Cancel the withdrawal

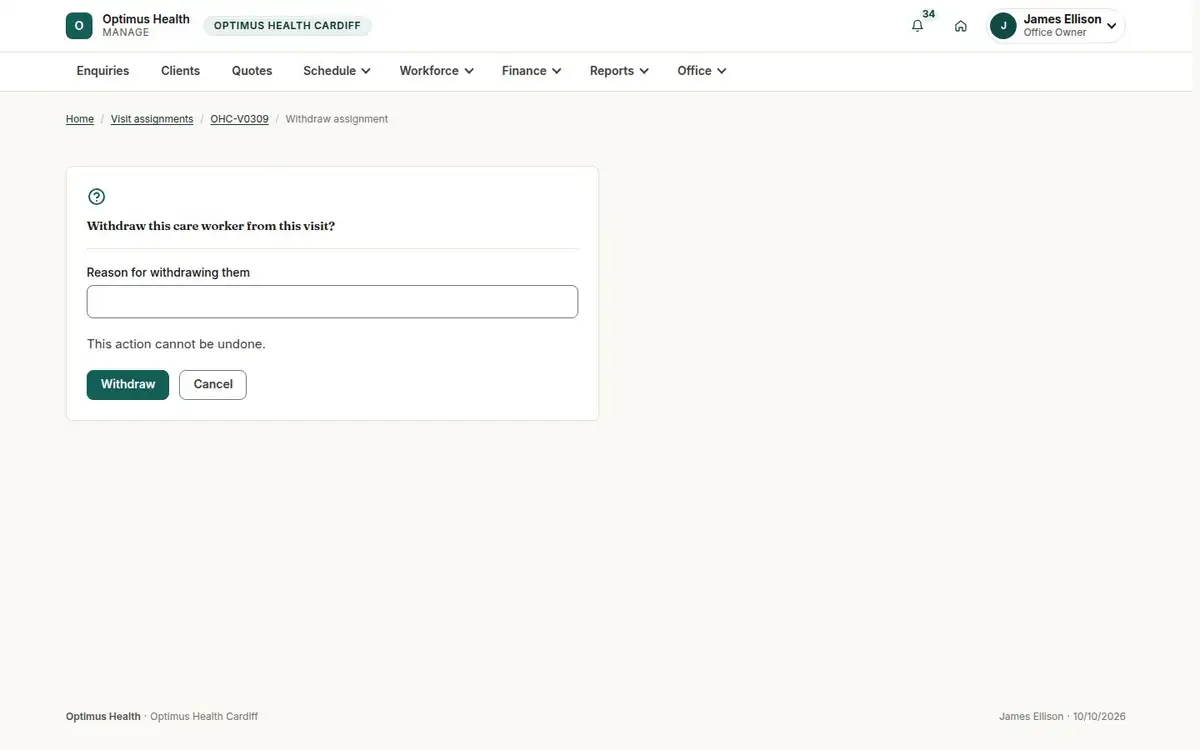coord(213,385)
